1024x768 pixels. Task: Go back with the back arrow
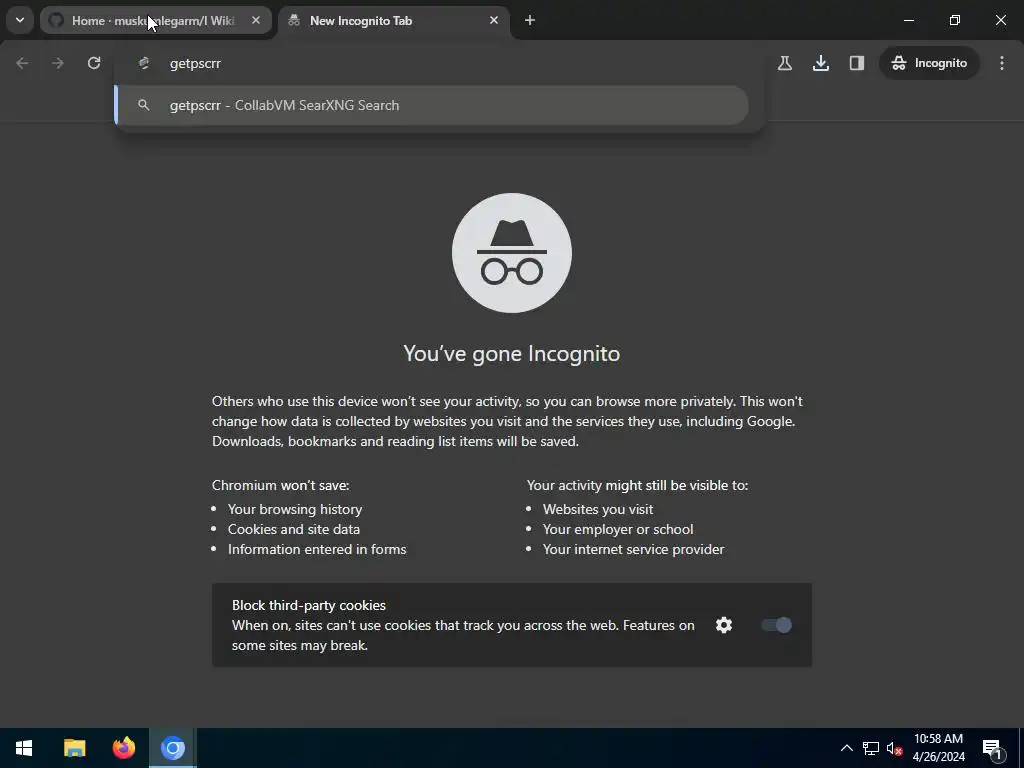pyautogui.click(x=22, y=63)
